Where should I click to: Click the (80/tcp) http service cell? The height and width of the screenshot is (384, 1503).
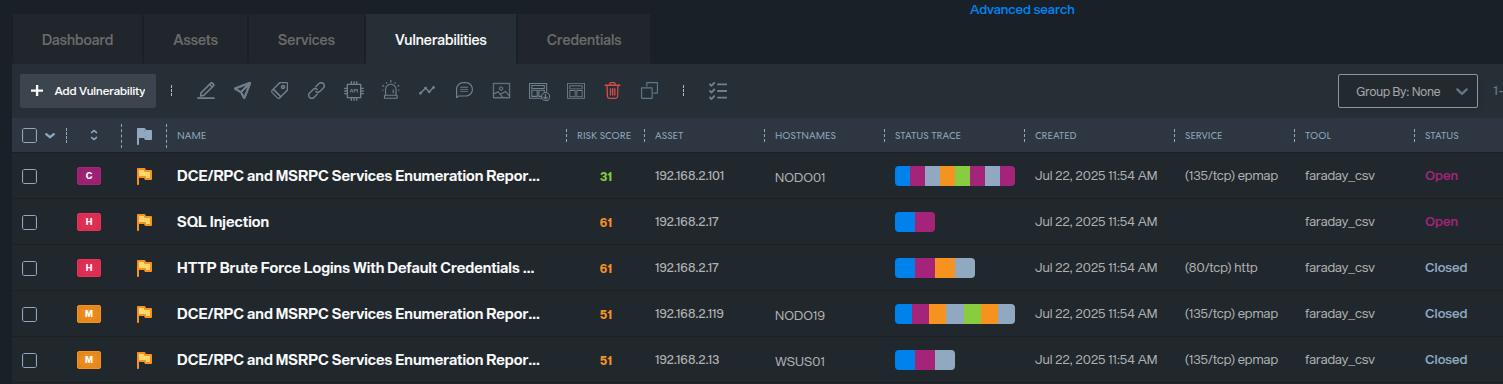pyautogui.click(x=1221, y=268)
